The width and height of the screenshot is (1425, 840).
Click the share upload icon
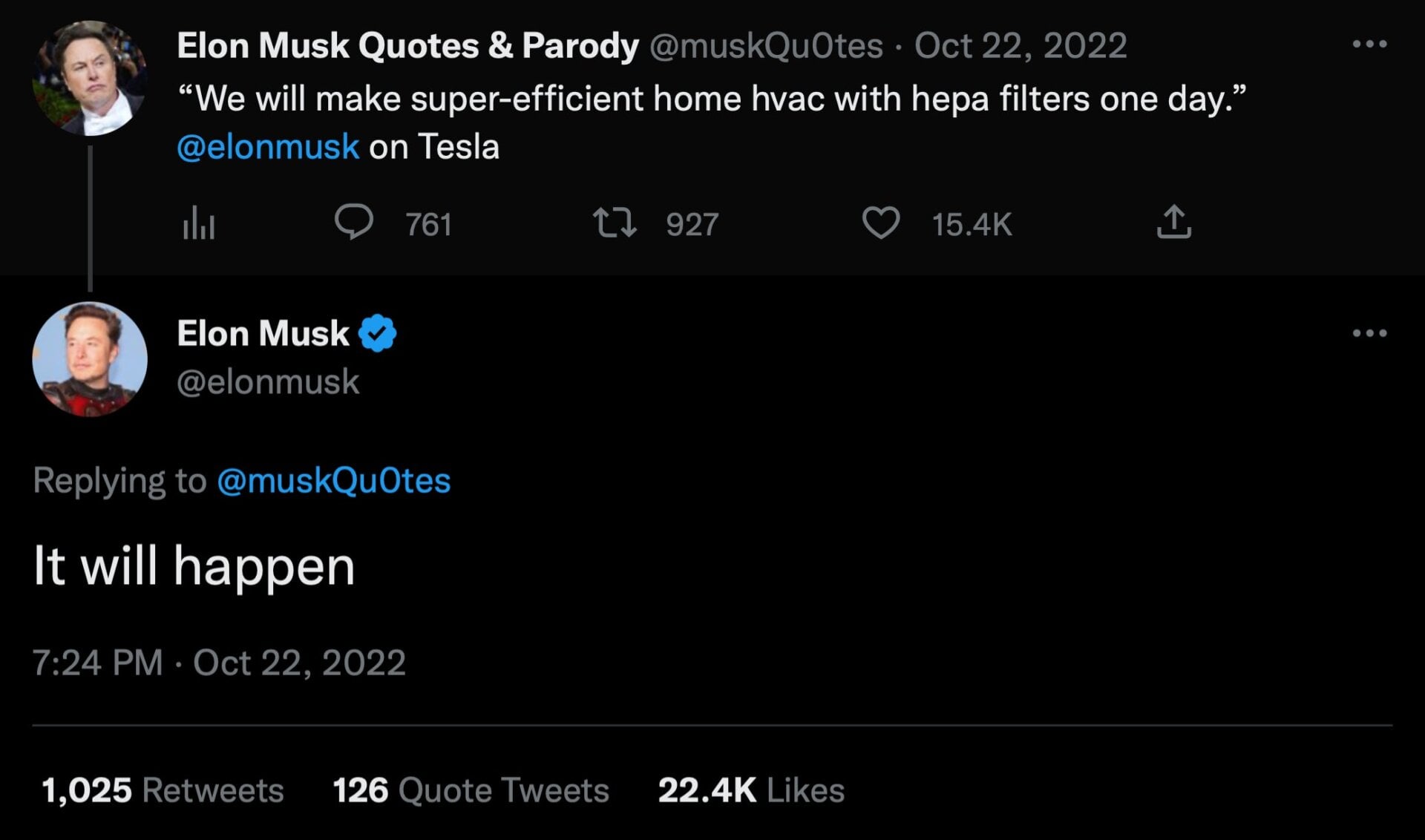(x=1173, y=222)
